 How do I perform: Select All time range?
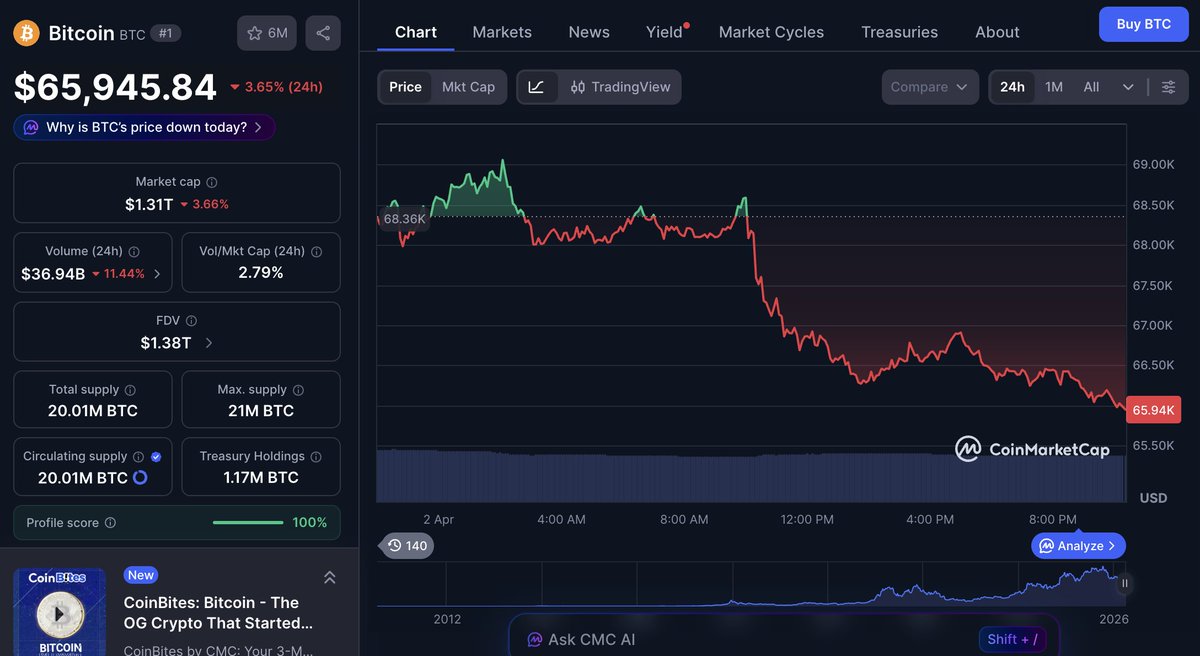(1091, 87)
